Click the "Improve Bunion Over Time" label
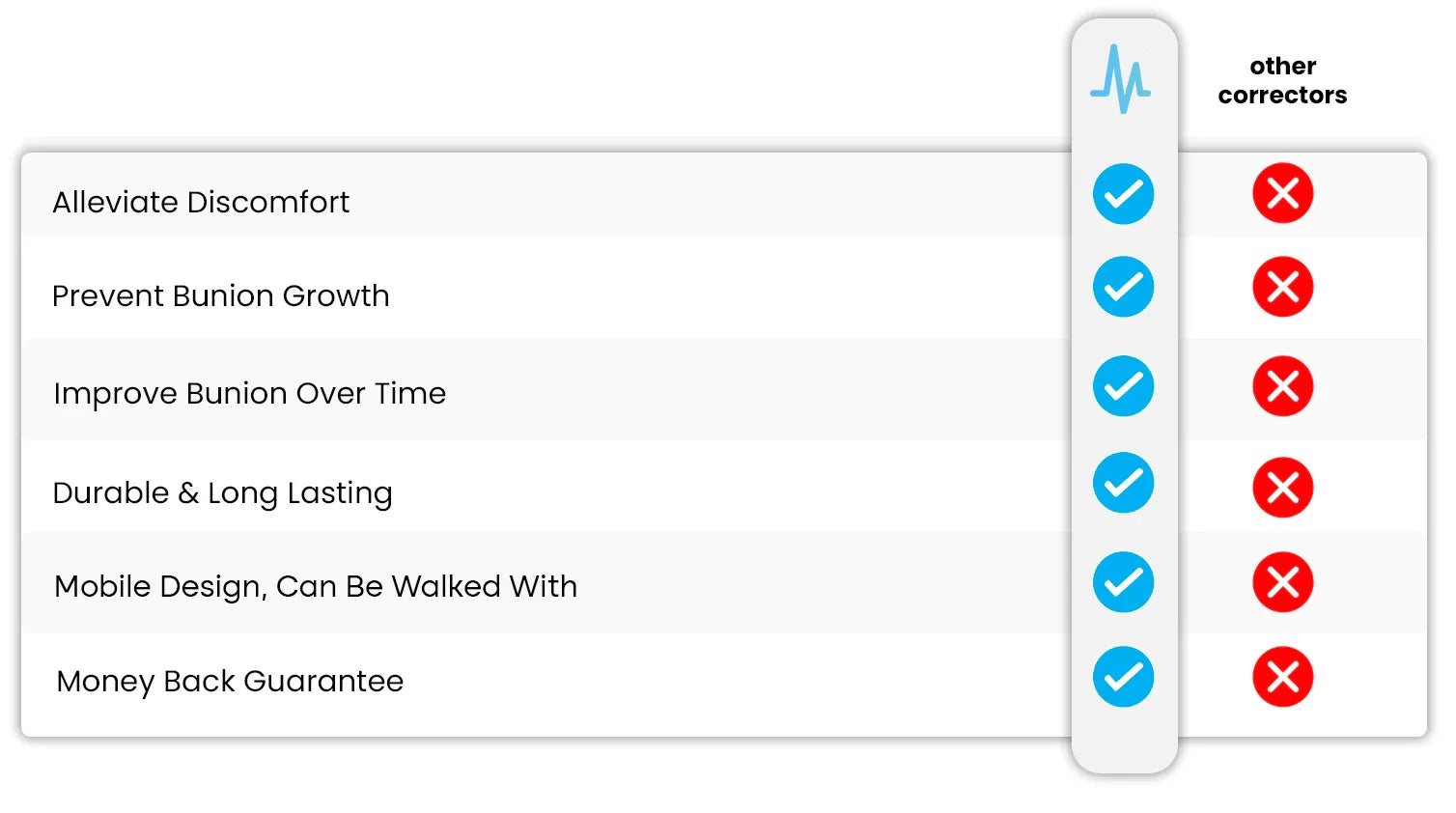The height and width of the screenshot is (813, 1456). 250,393
